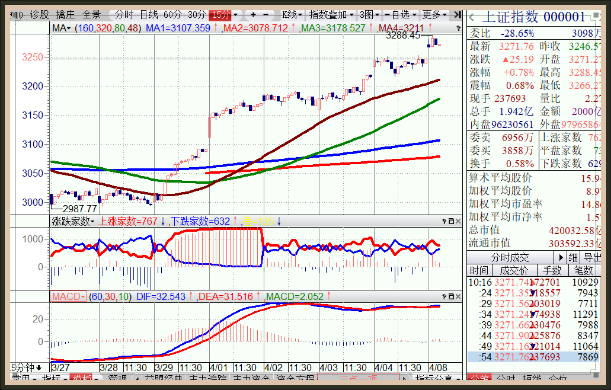Screen dimensions: 611x390
Task: Maximize the MACD indicator panel
Action: click(x=451, y=296)
